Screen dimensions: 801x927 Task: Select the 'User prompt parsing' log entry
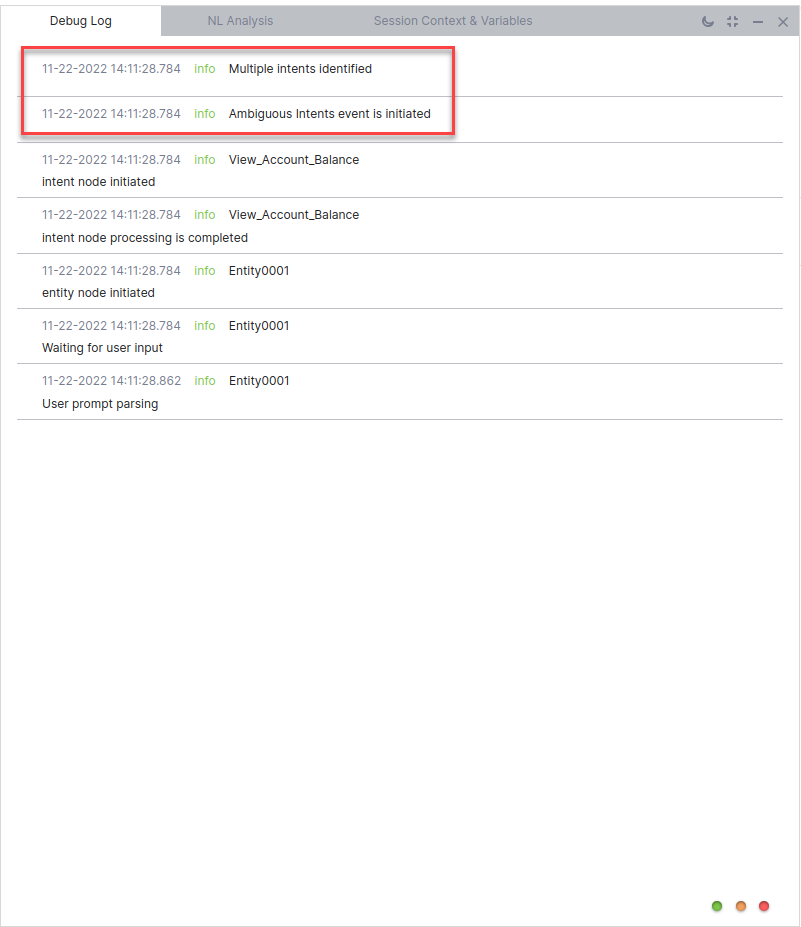point(100,404)
